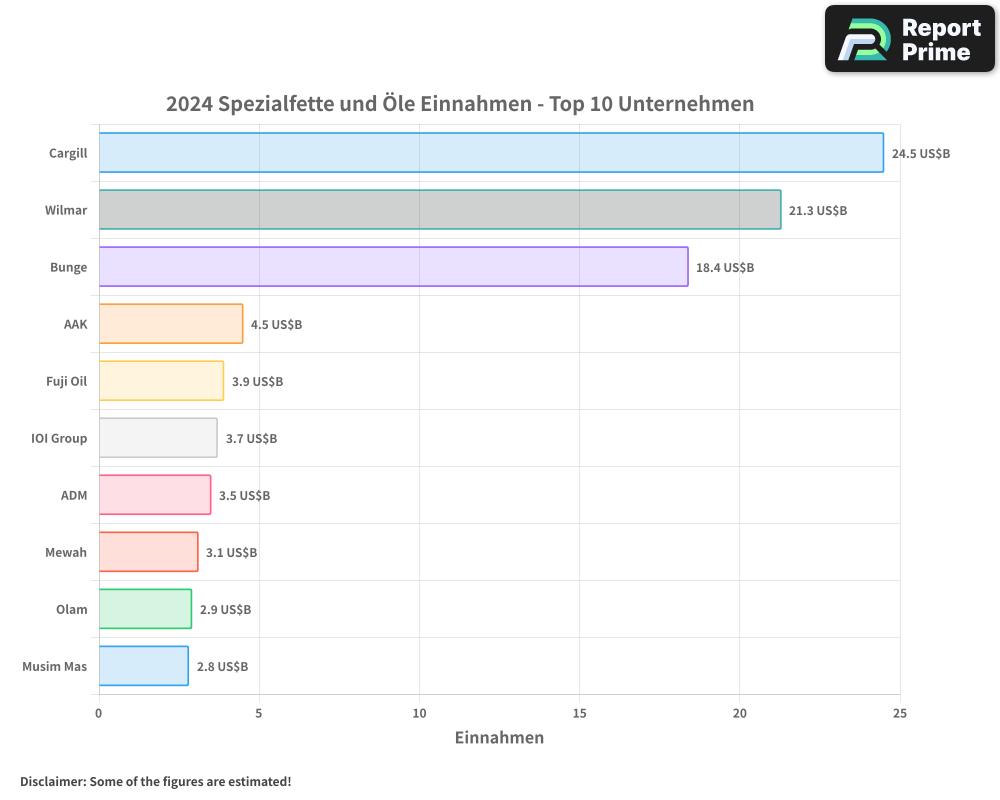
Task: Select the Wilmar revenue bar
Action: [x=438, y=210]
